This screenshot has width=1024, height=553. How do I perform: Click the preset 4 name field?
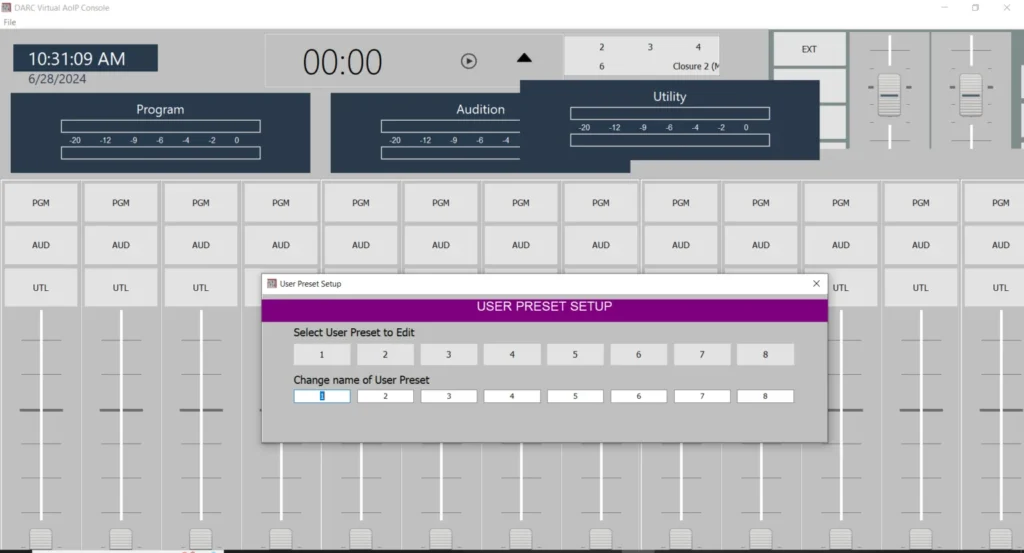pos(511,396)
